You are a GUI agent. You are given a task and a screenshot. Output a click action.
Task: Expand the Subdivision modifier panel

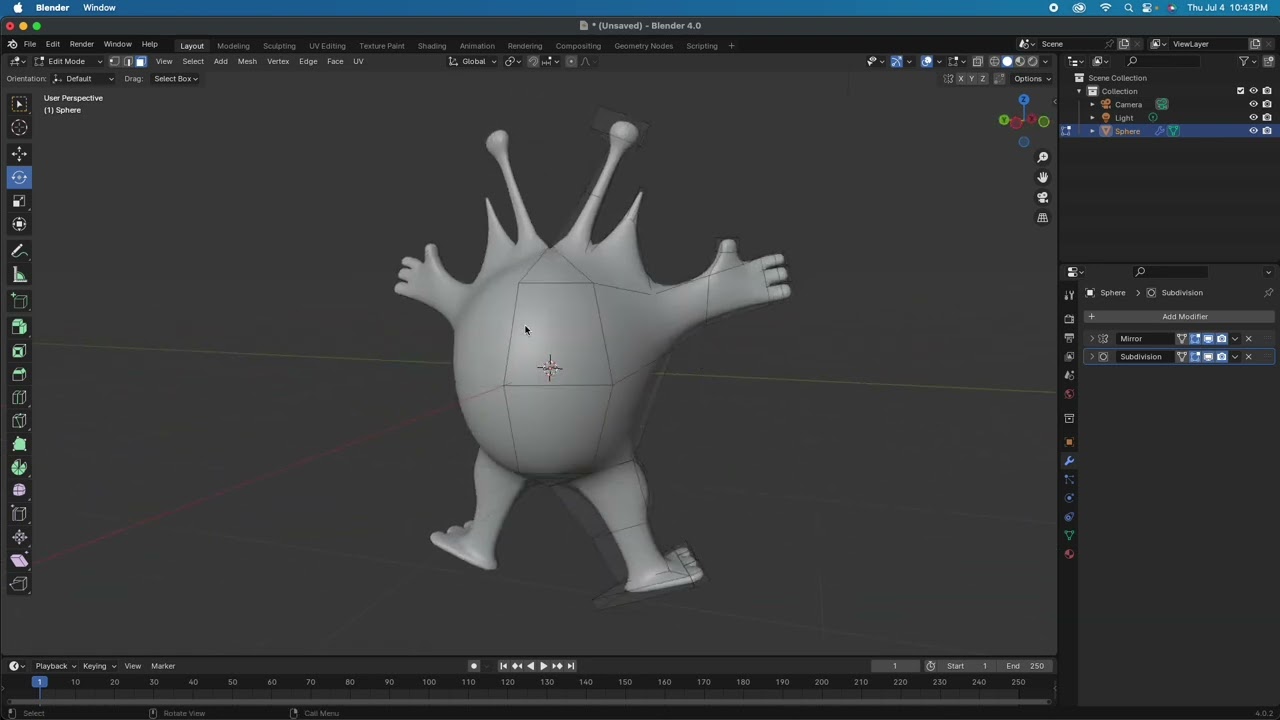[1091, 357]
